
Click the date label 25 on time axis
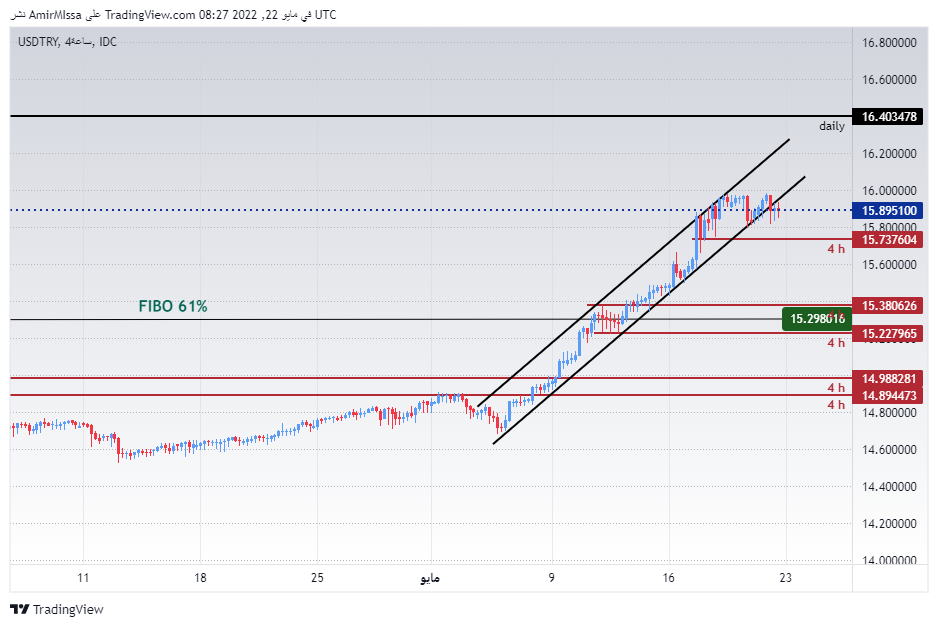(x=317, y=578)
